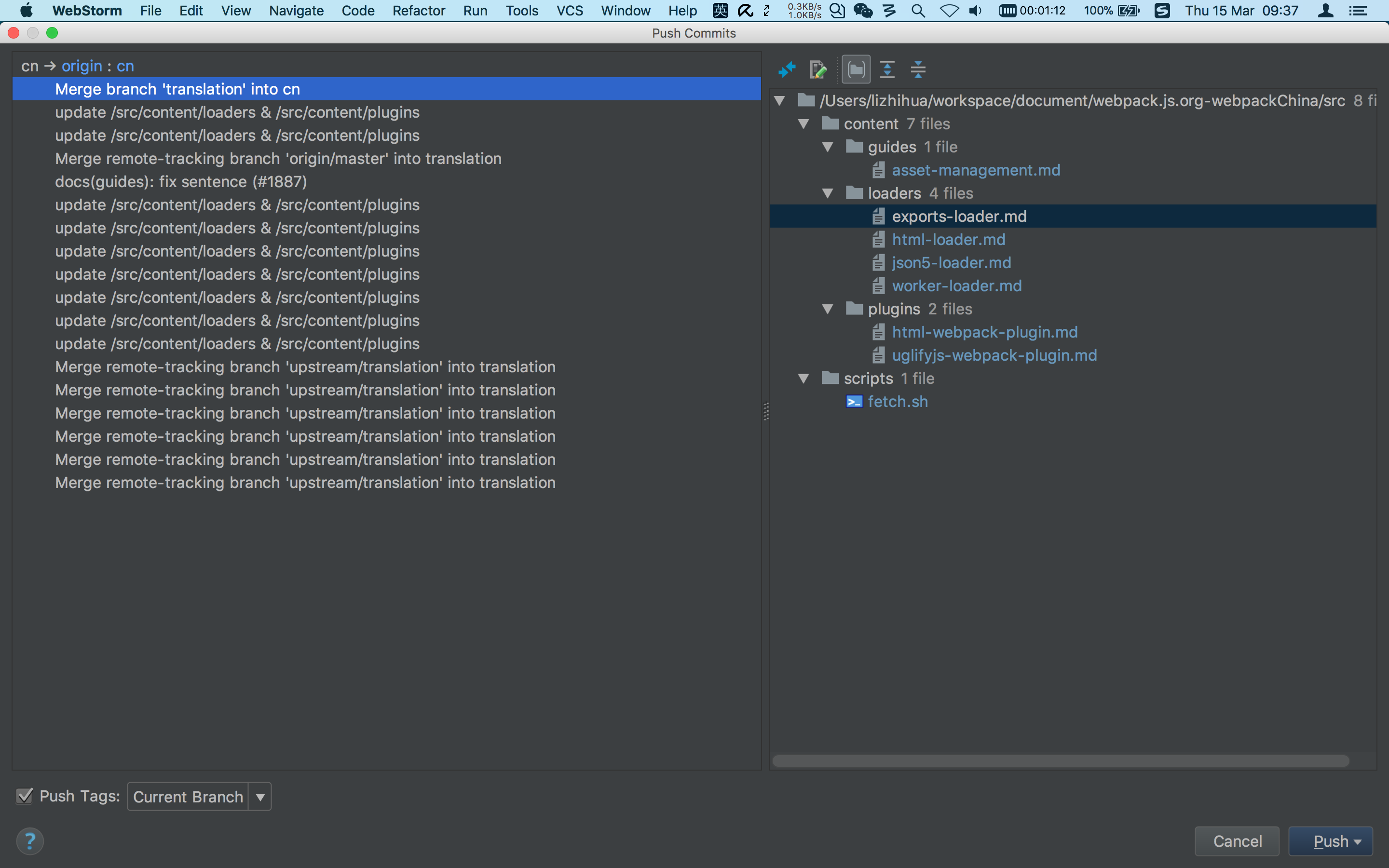Screen dimensions: 1389x868
Task: Collapse the loaders folder node
Action: tap(828, 193)
